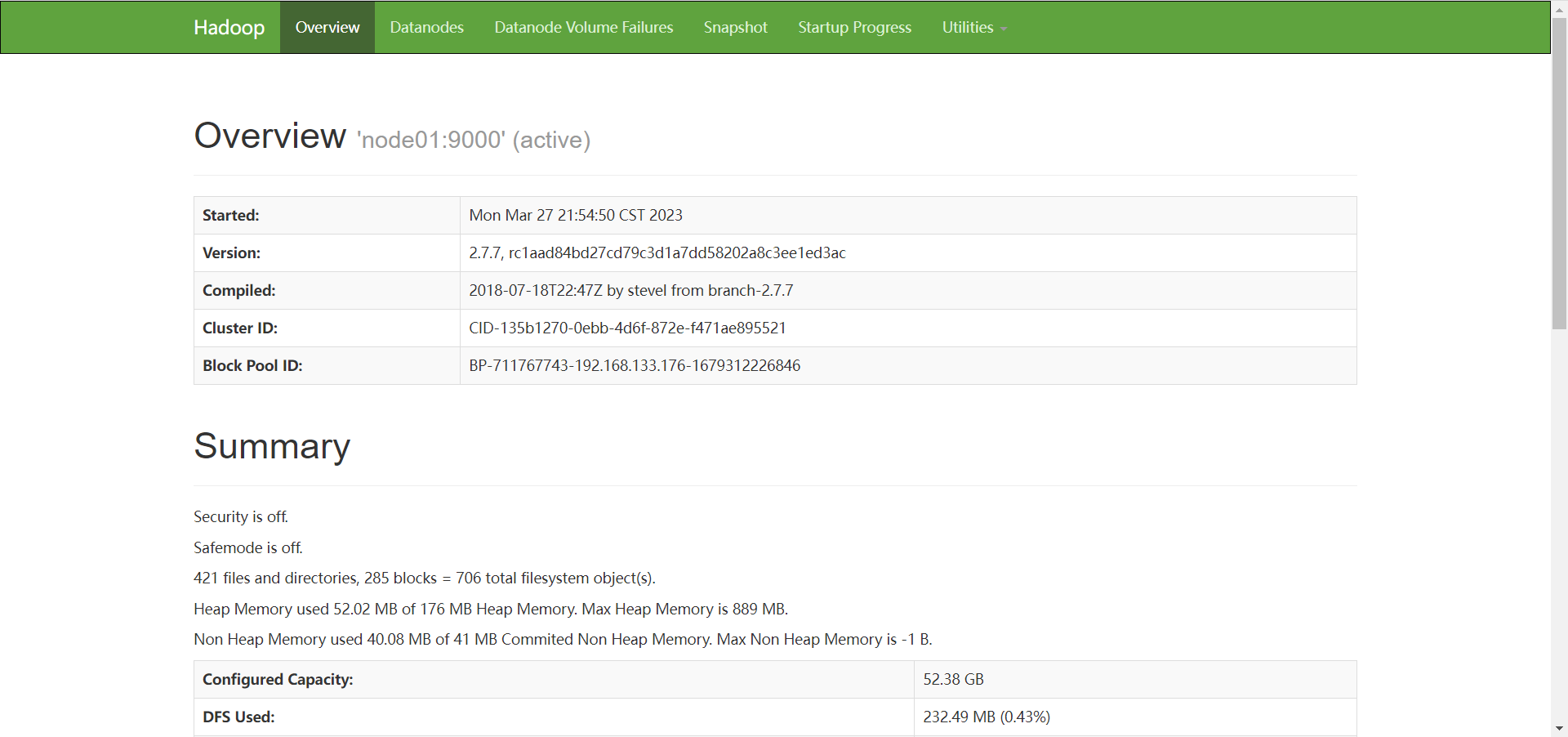1568x737 pixels.
Task: Click the vertical scrollbar thumb
Action: [1559, 173]
